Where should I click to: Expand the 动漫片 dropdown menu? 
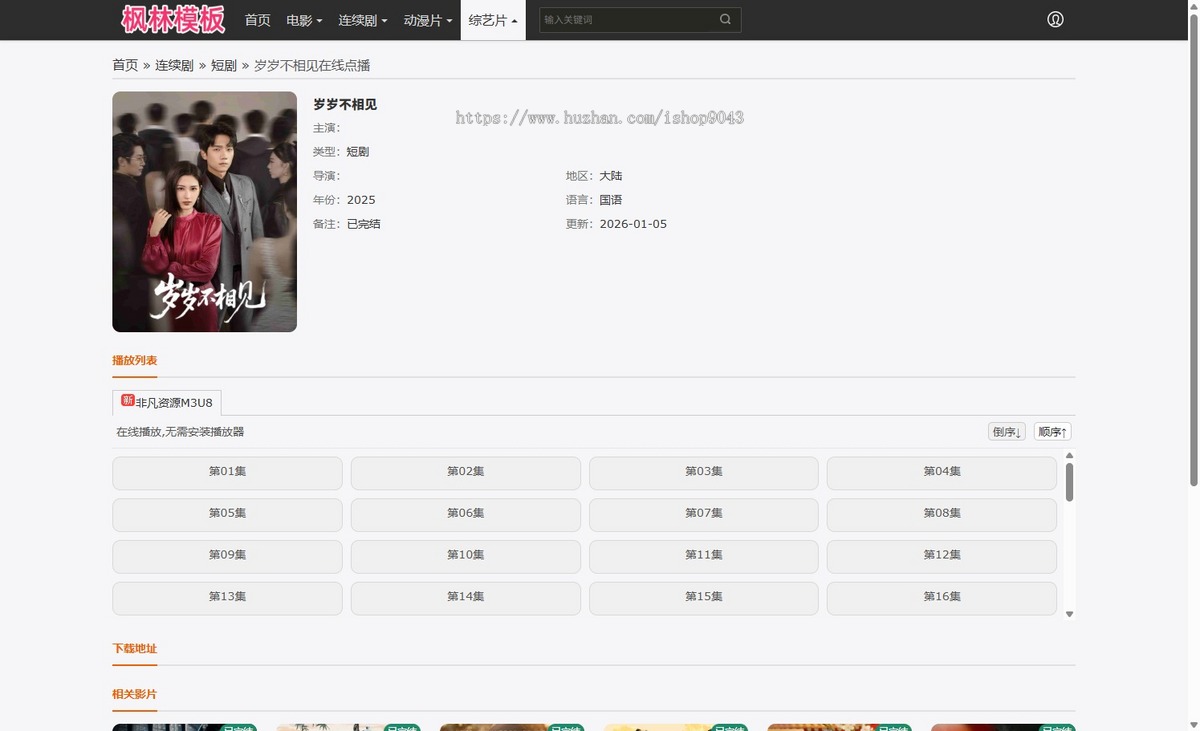428,20
